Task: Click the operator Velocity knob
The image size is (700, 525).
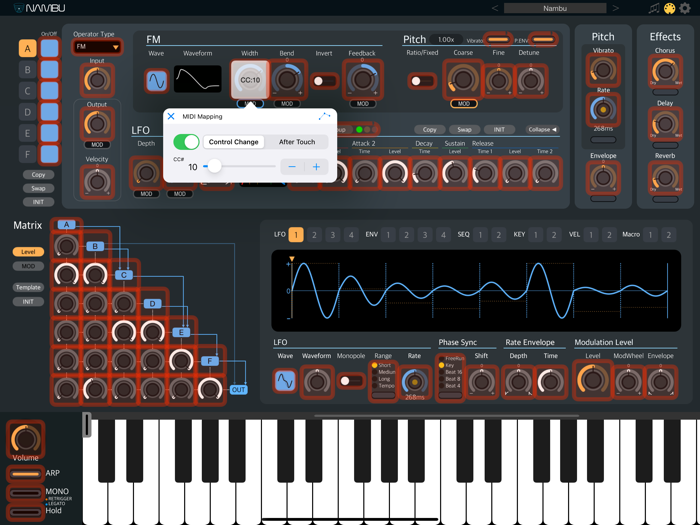Action: [x=97, y=181]
